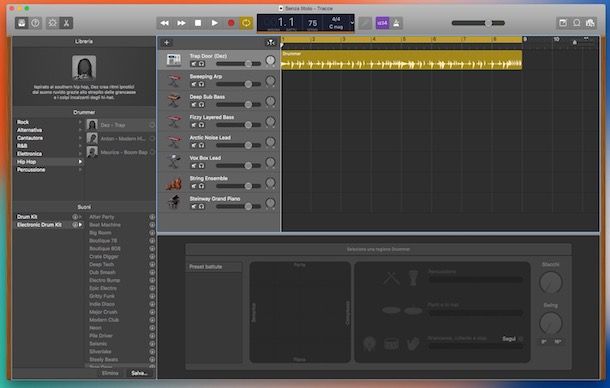
Task: Choose the Dez - Trap drummer thumbnail
Action: point(92,125)
